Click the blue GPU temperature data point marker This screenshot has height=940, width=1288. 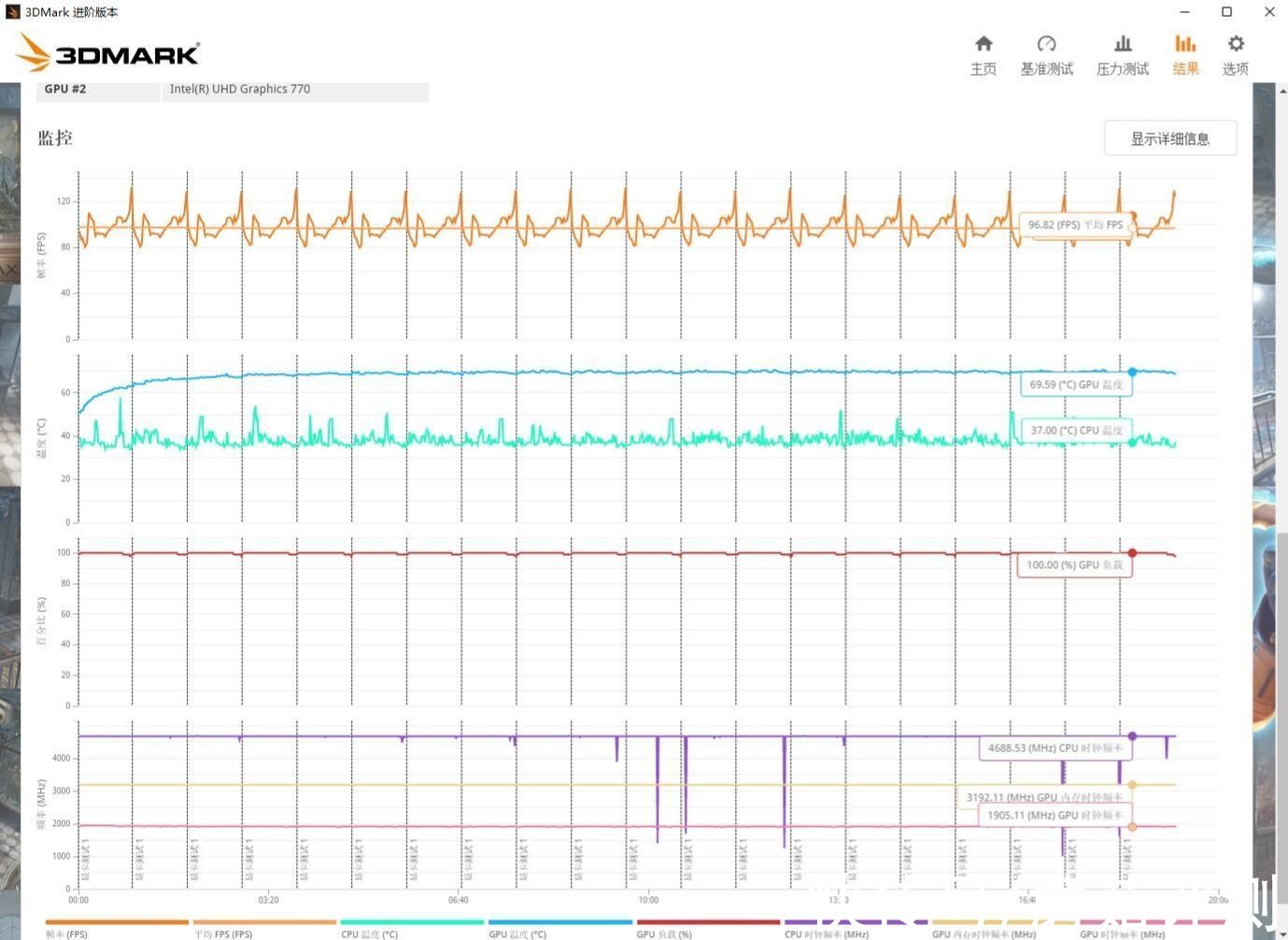point(1132,372)
